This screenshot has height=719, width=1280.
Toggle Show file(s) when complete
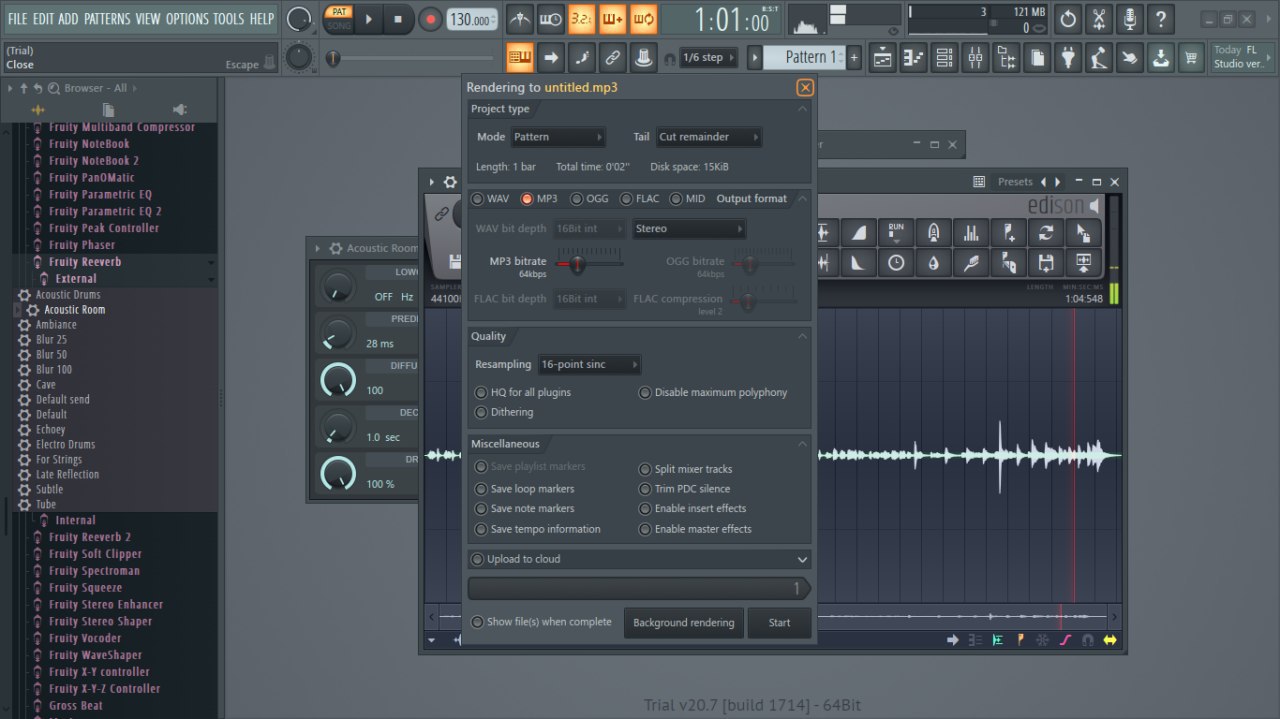(x=541, y=622)
